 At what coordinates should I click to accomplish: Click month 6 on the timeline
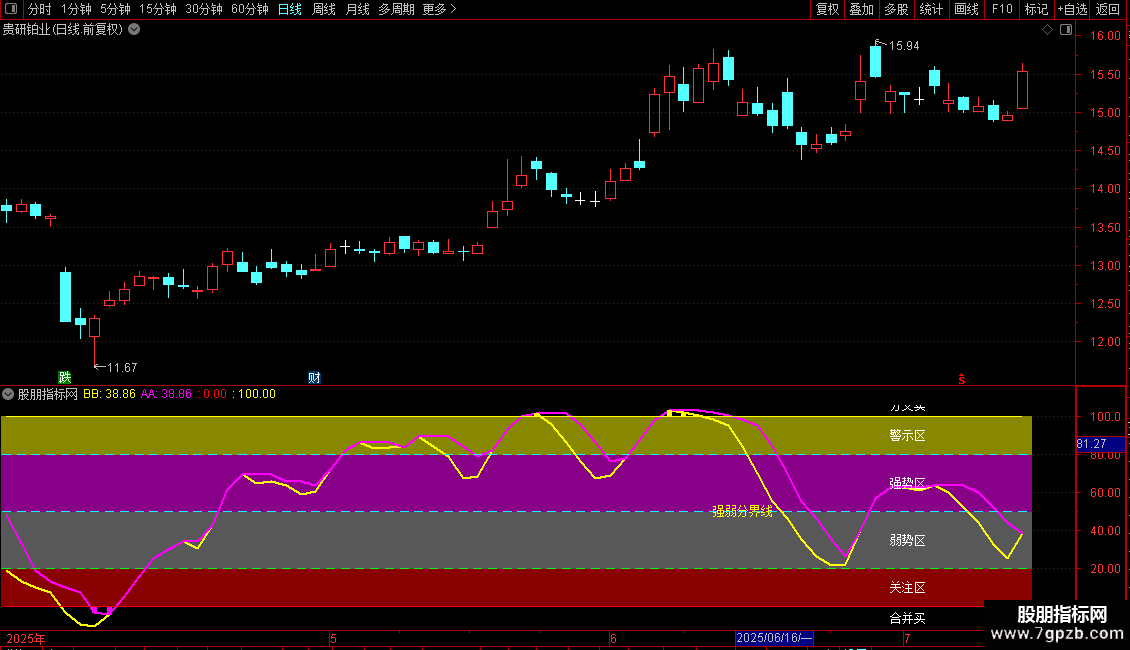click(x=613, y=638)
